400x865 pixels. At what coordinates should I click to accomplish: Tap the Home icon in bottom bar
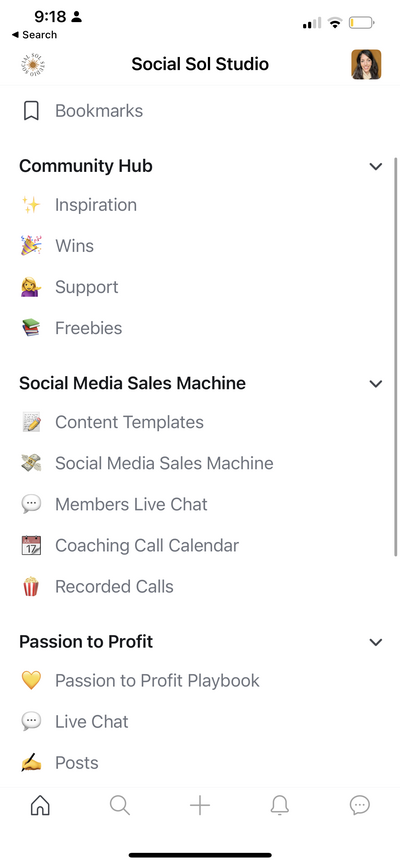40,805
